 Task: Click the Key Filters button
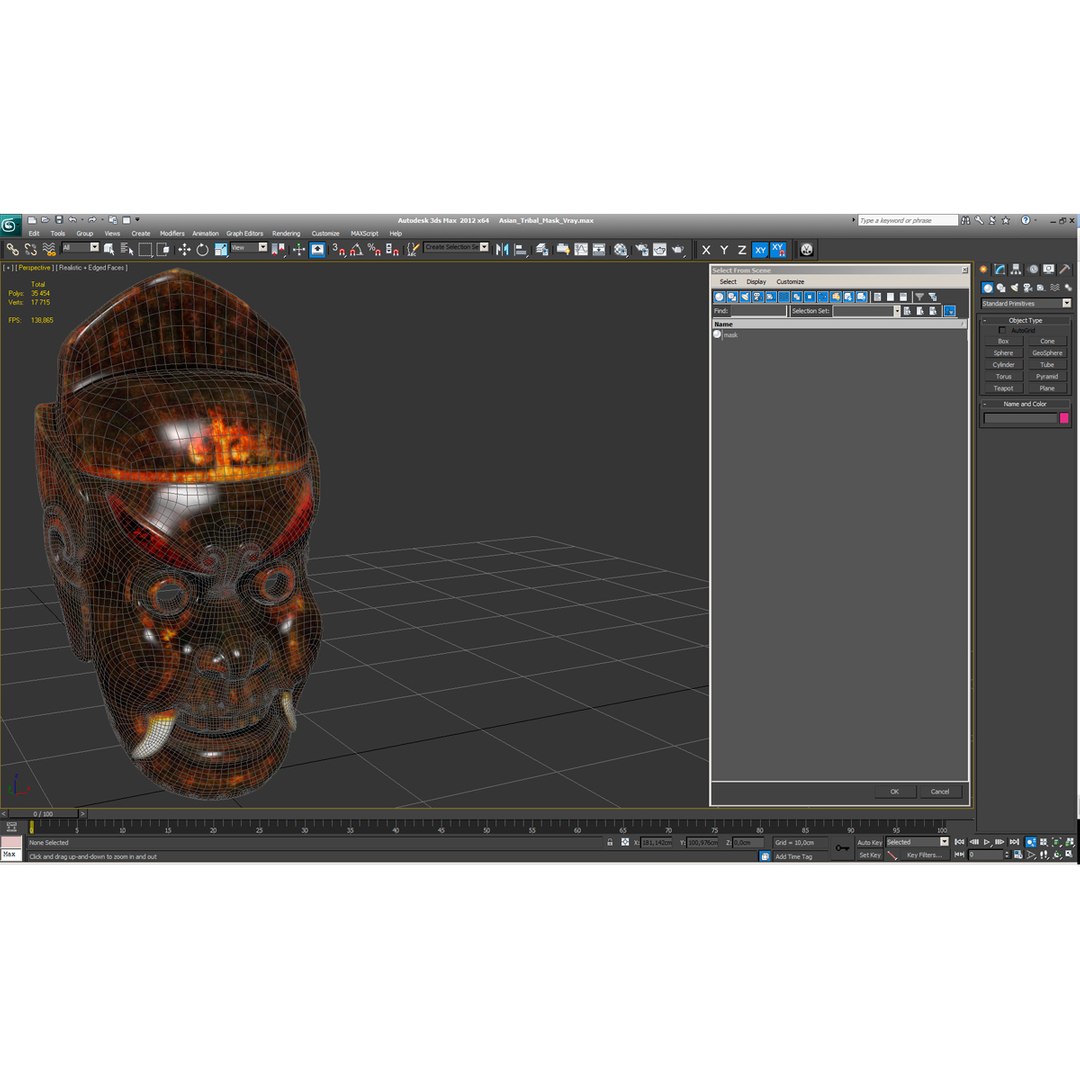tap(924, 855)
